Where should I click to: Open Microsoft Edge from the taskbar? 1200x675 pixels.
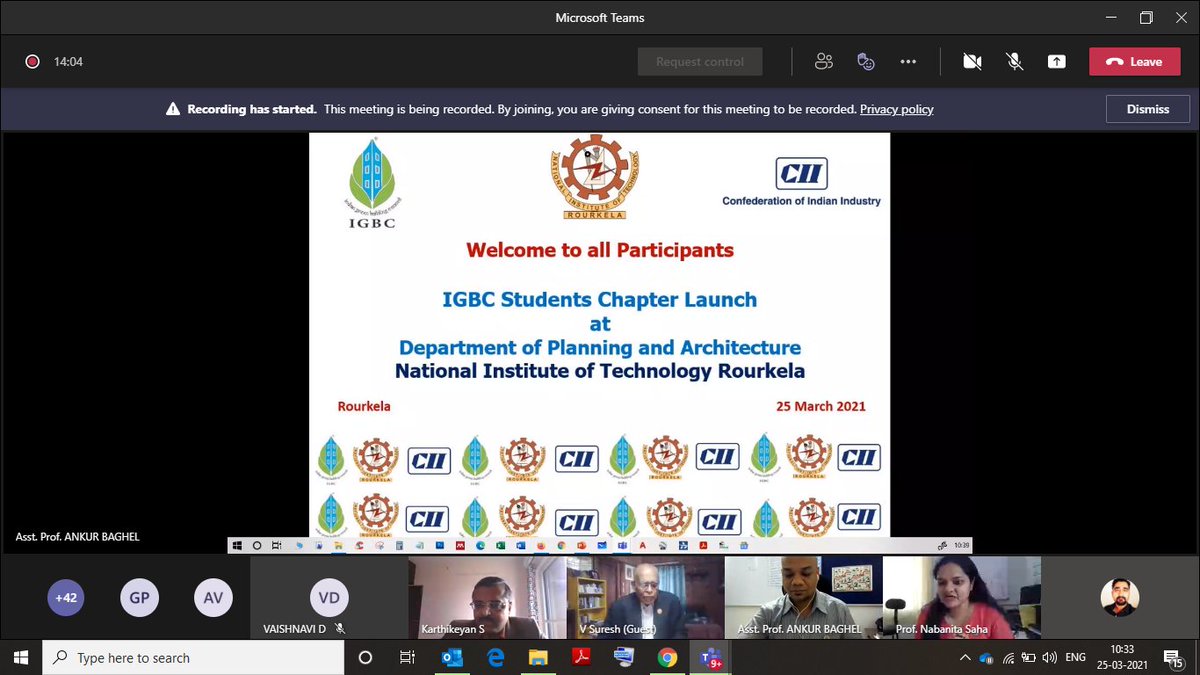pyautogui.click(x=495, y=657)
